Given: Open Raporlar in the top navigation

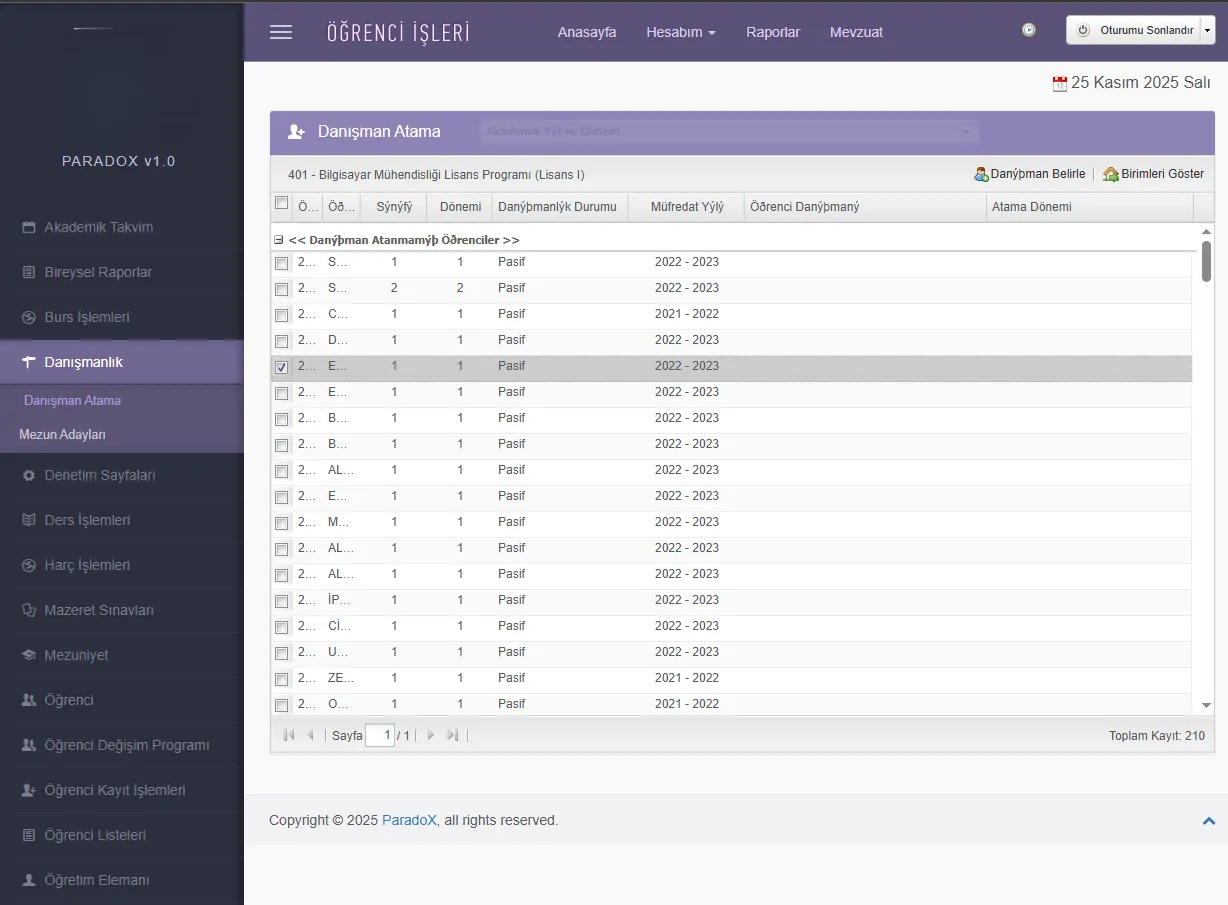Looking at the screenshot, I should tap(772, 32).
